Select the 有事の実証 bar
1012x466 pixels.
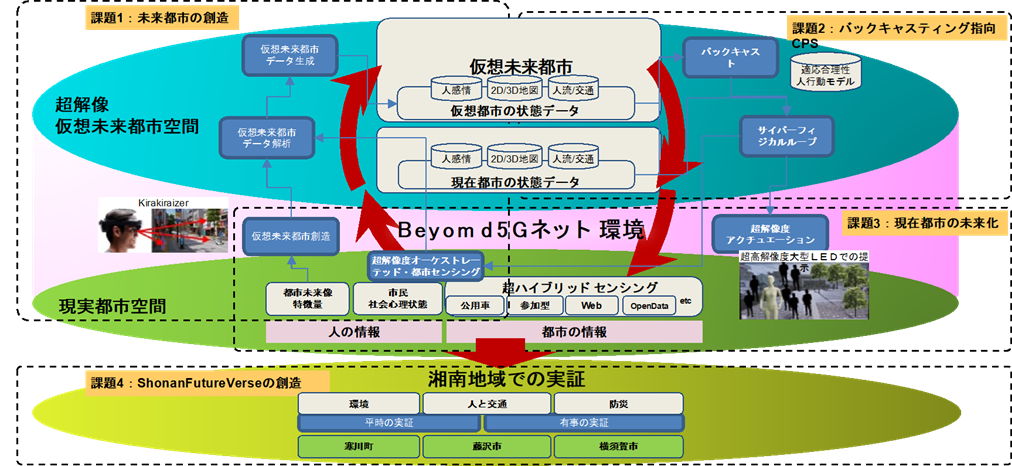(584, 423)
